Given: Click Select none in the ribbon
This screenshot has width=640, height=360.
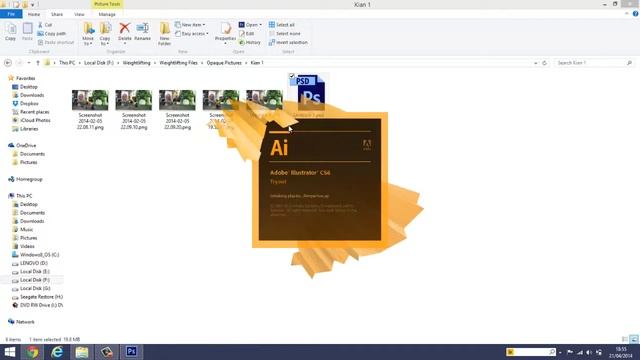Looking at the screenshot, I should [x=285, y=33].
